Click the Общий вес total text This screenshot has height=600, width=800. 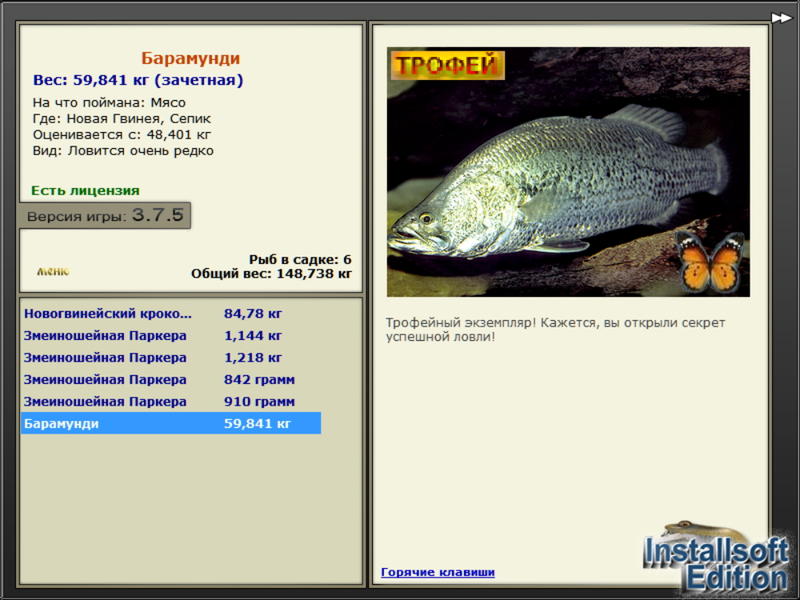click(271, 273)
